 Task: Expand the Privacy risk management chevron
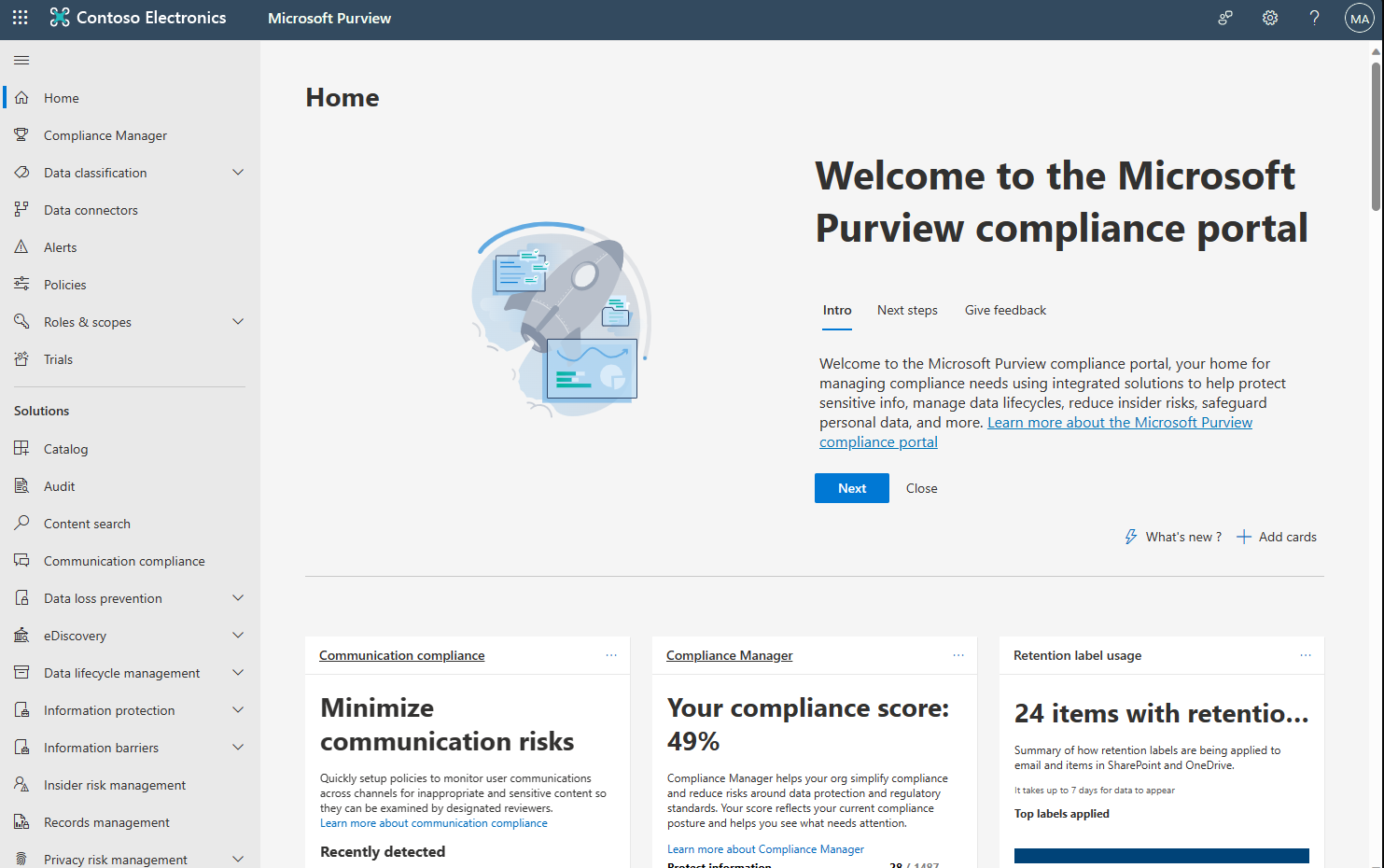pyautogui.click(x=238, y=860)
